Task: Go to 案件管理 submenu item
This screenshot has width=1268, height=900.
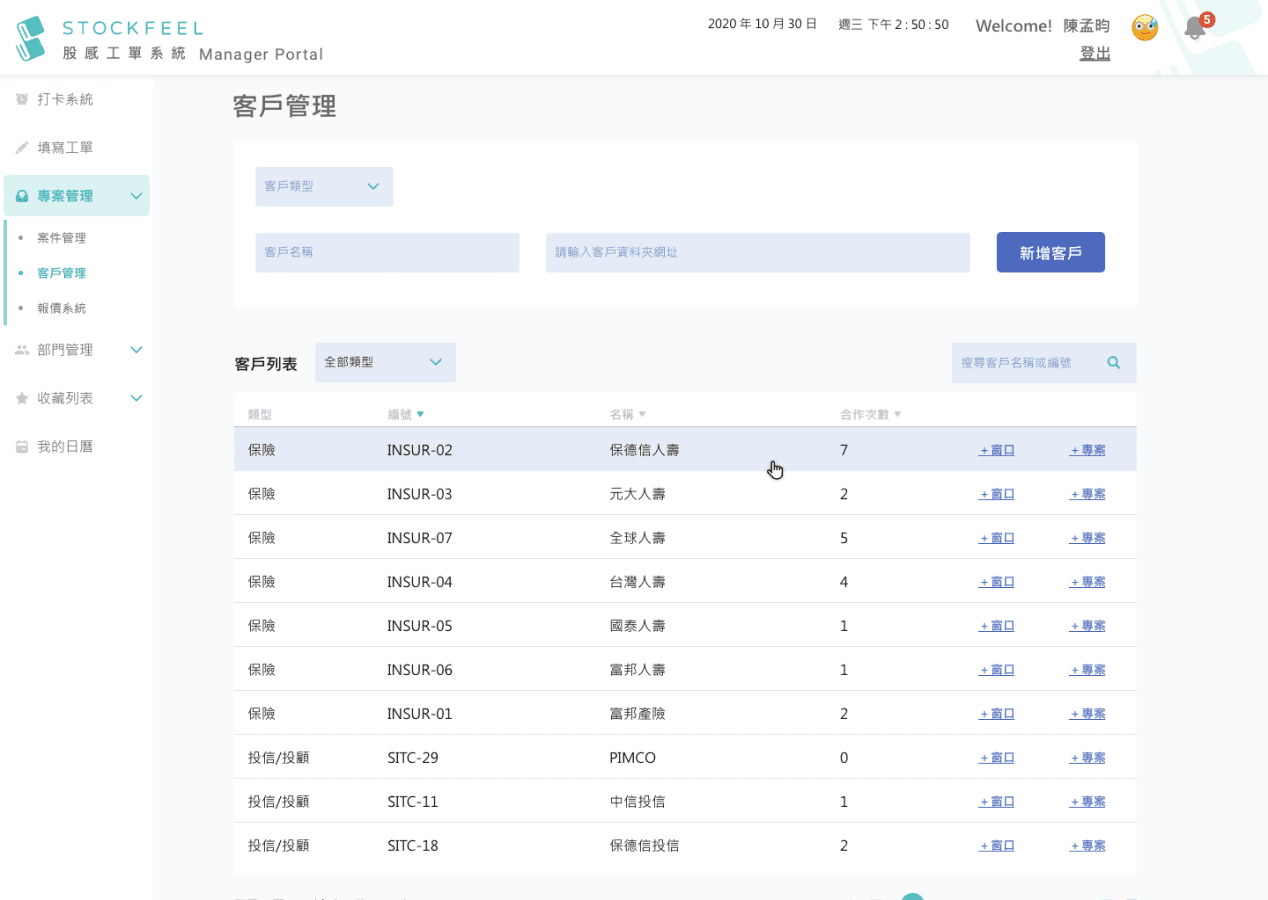Action: (x=61, y=238)
